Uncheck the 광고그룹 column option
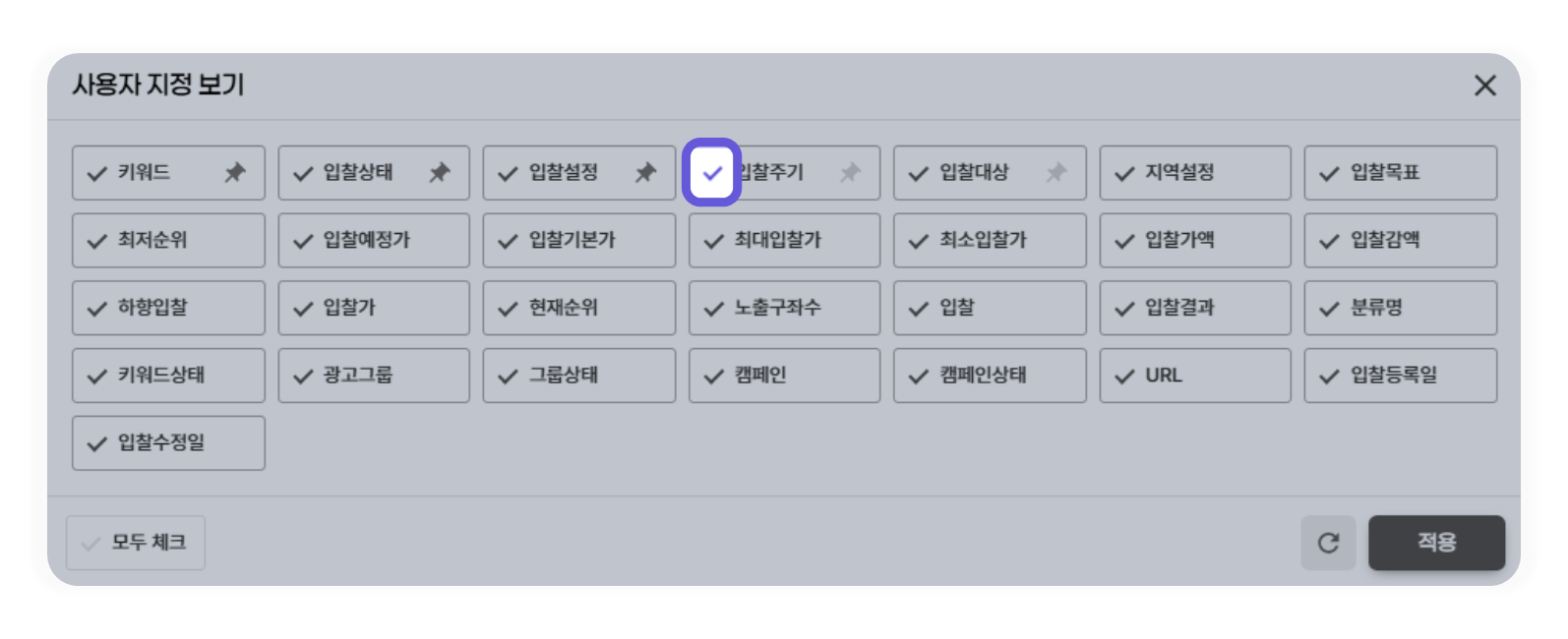1568x639 pixels. tap(374, 376)
